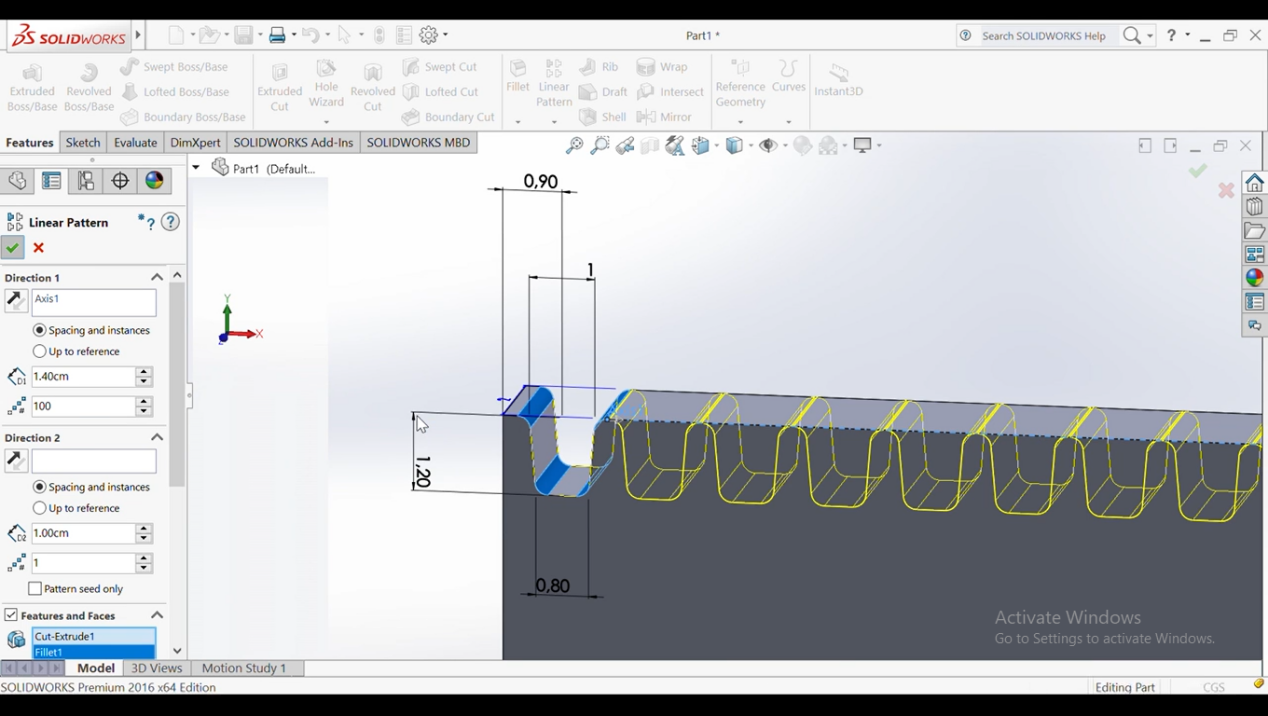This screenshot has height=716, width=1268.
Task: Open the View Orientation cube icon
Action: [x=702, y=146]
